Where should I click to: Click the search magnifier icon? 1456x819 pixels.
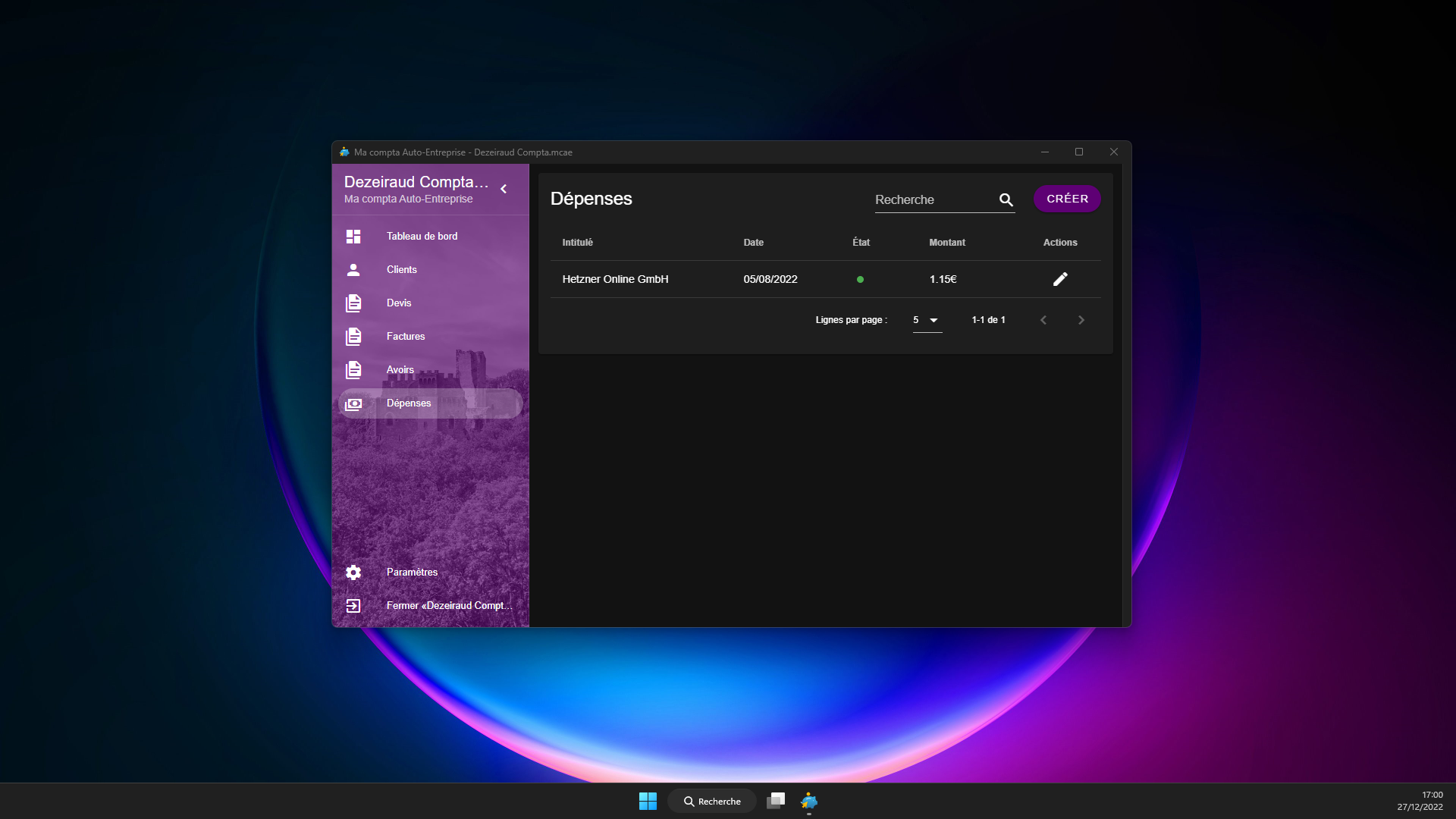[1006, 199]
